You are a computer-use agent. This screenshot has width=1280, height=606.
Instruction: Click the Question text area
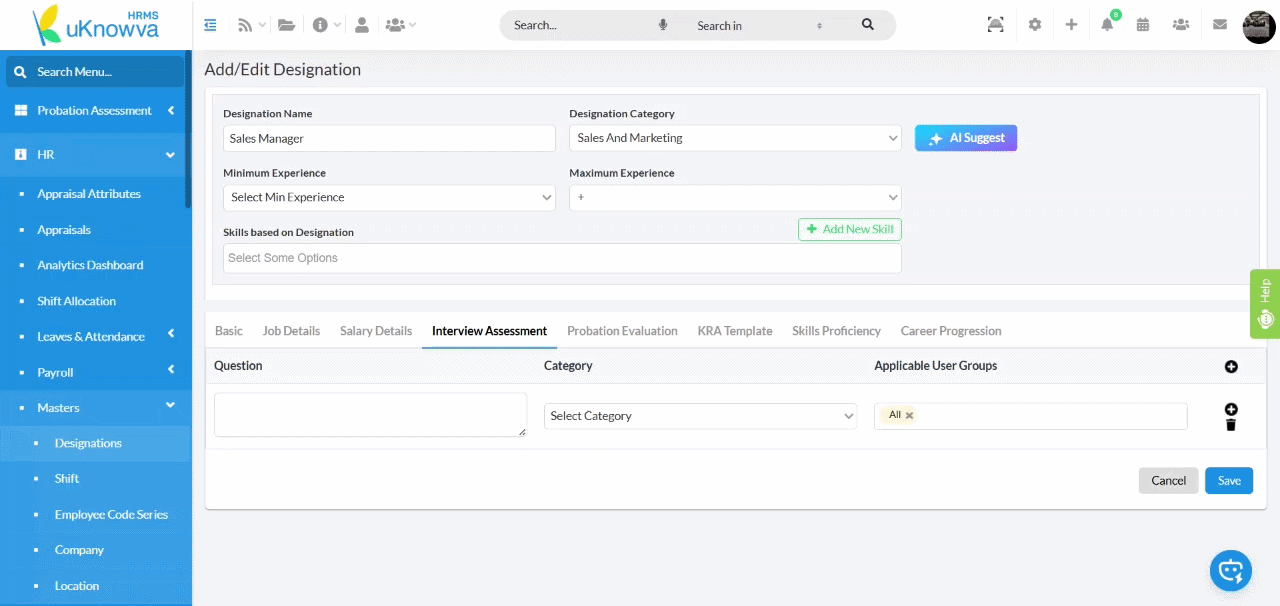pyautogui.click(x=370, y=415)
